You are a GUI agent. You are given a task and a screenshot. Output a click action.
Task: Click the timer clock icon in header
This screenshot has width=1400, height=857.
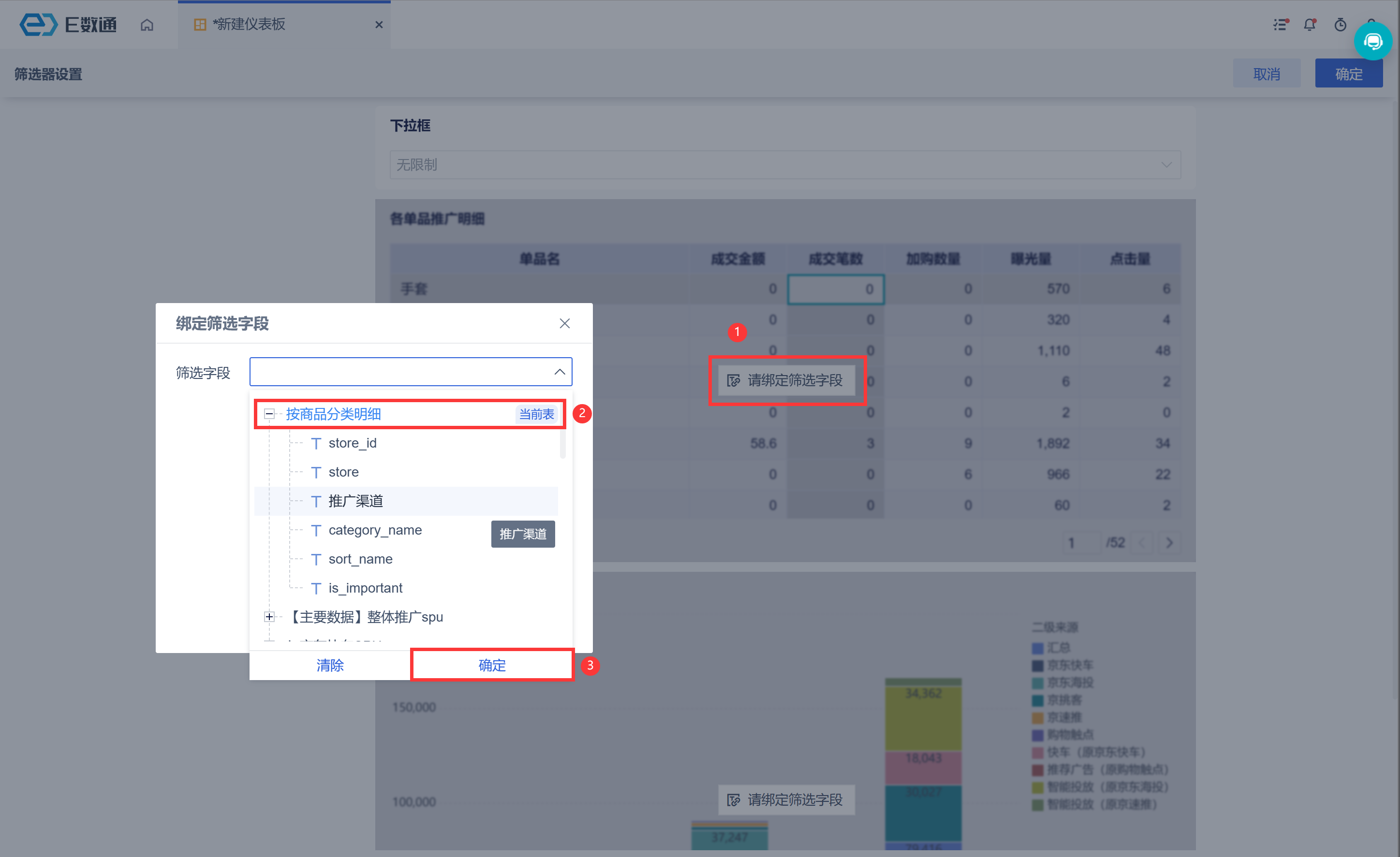point(1341,25)
